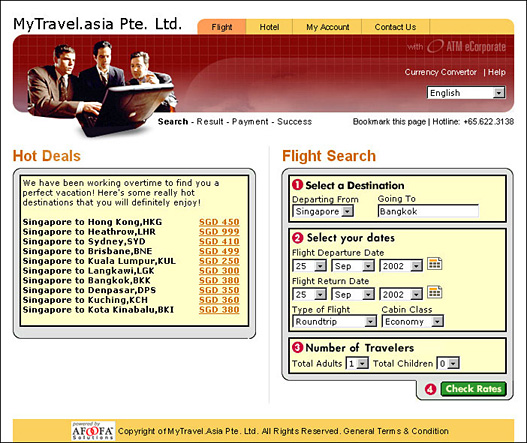Open the English language dropdown
Screen dimensions: 527x443
click(466, 93)
